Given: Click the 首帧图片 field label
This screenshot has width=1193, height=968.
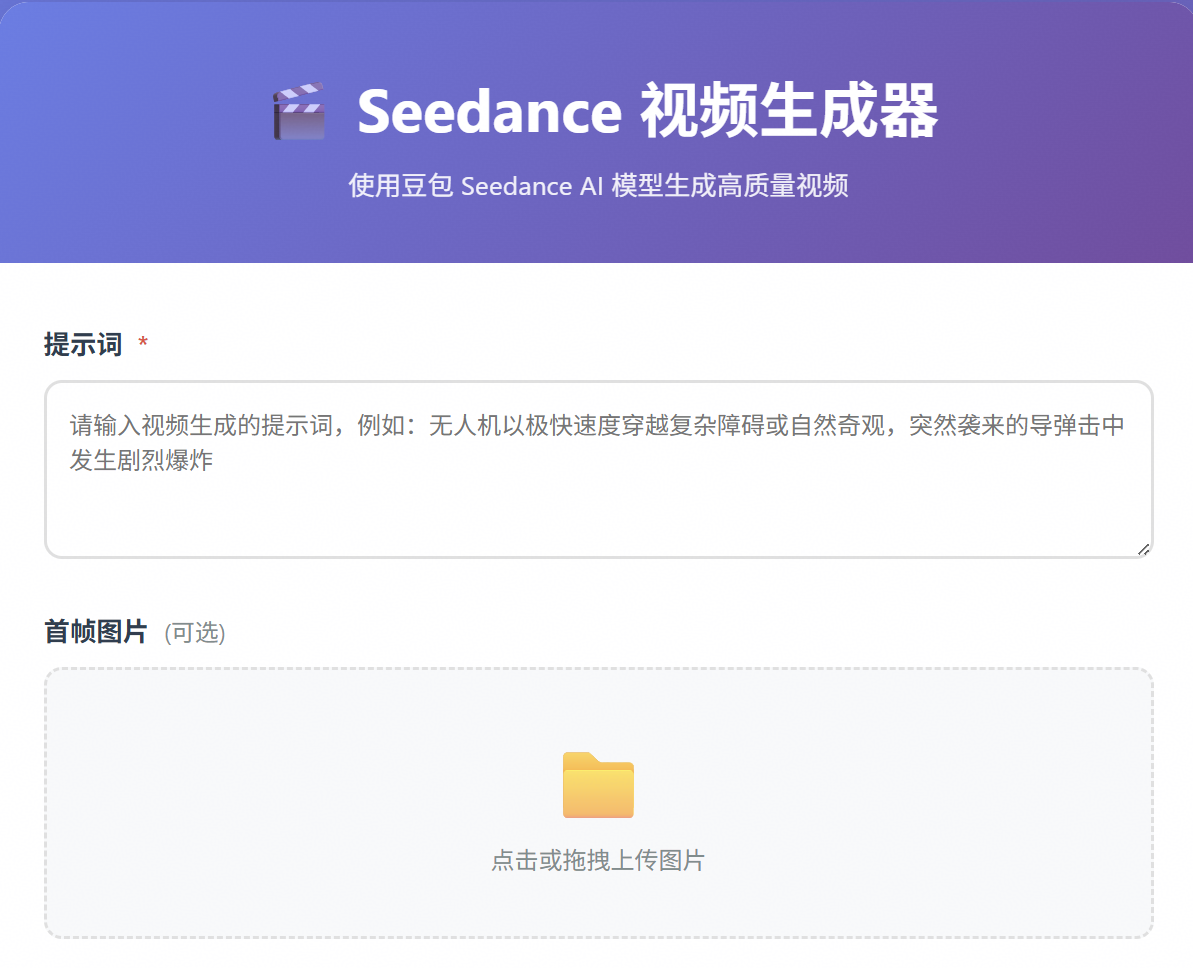Looking at the screenshot, I should 96,632.
